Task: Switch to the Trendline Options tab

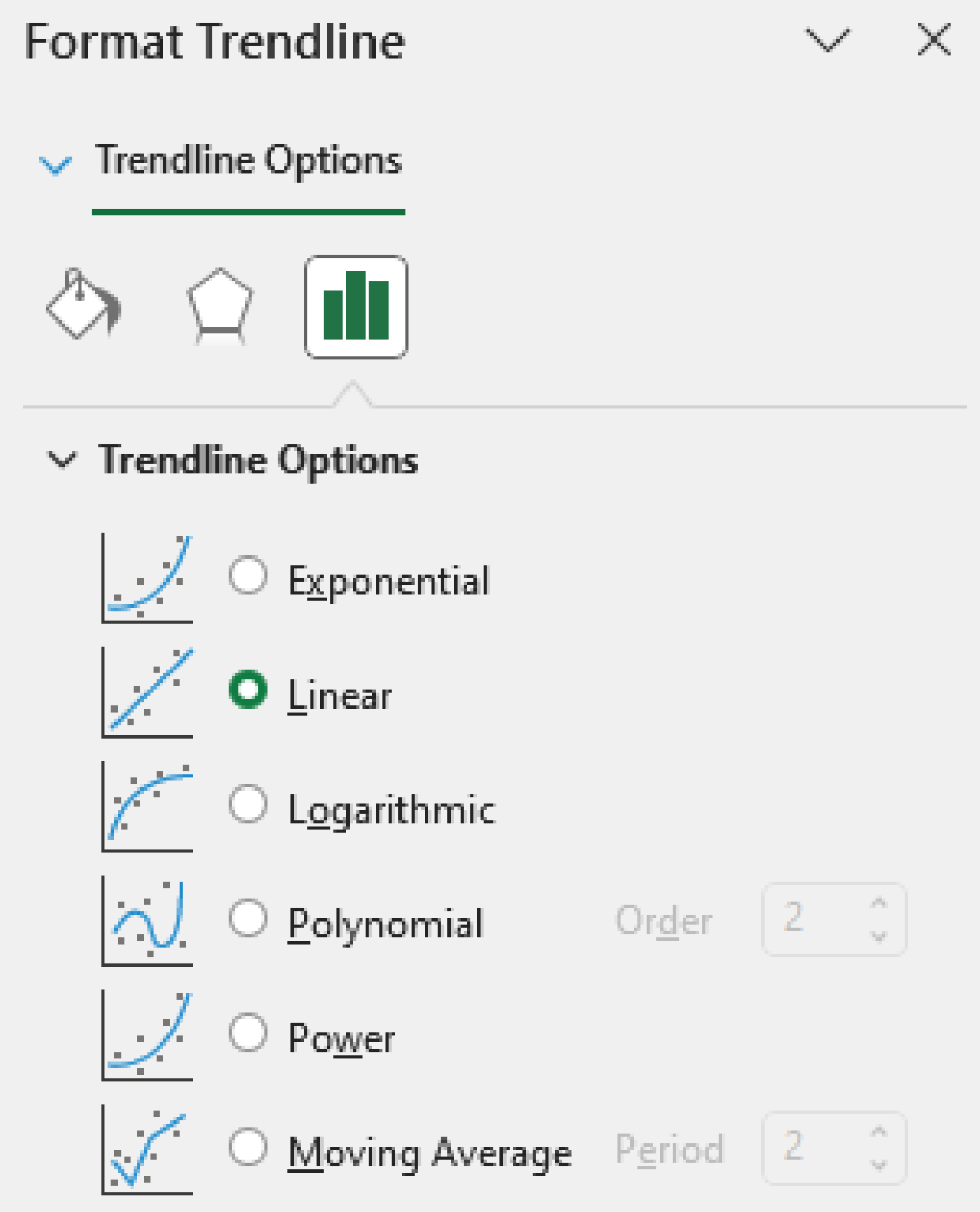Action: 248,160
